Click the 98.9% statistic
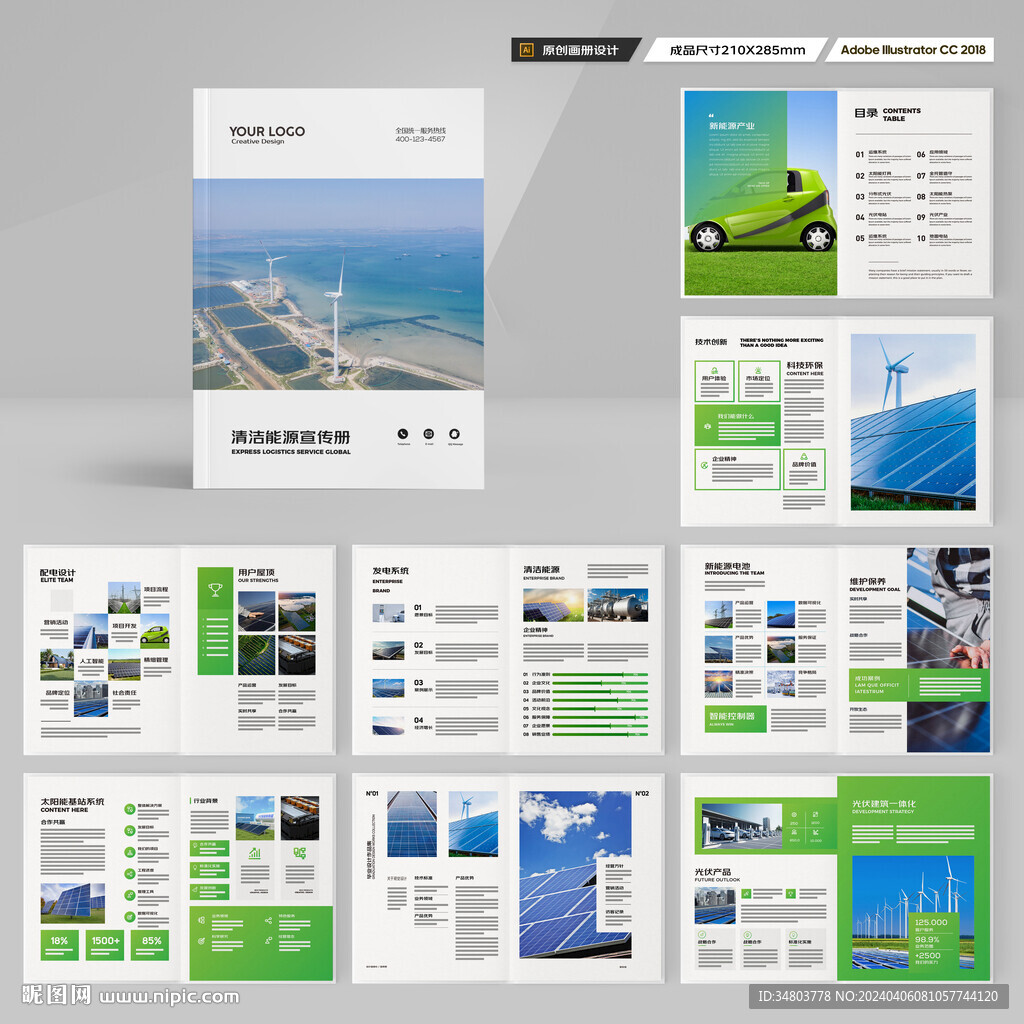 [927, 939]
